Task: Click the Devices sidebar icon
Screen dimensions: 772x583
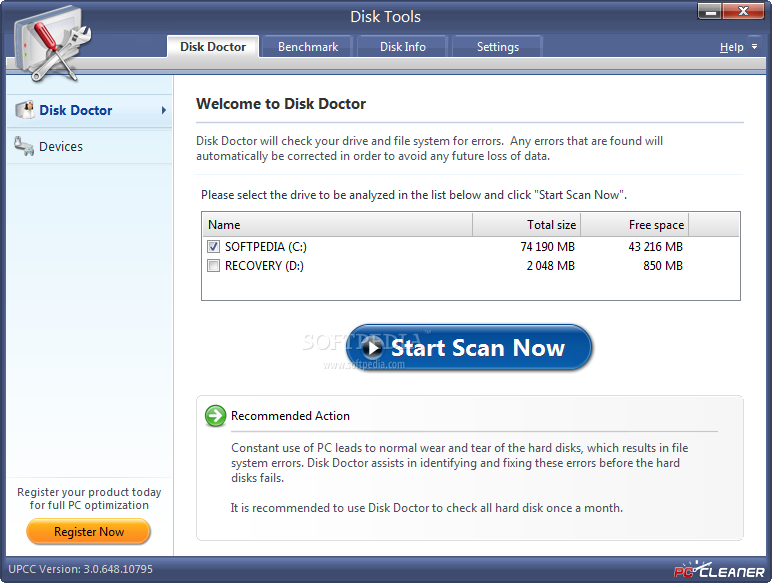Action: coord(24,146)
